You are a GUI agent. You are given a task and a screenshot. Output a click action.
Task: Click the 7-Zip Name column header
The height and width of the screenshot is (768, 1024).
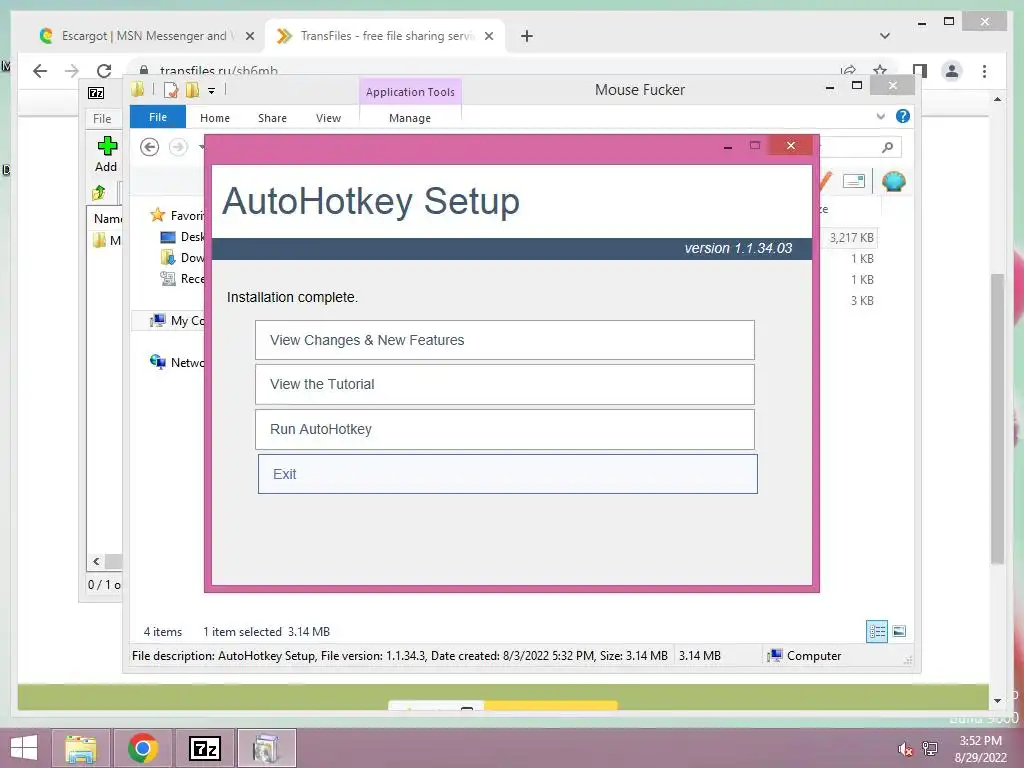pos(107,218)
